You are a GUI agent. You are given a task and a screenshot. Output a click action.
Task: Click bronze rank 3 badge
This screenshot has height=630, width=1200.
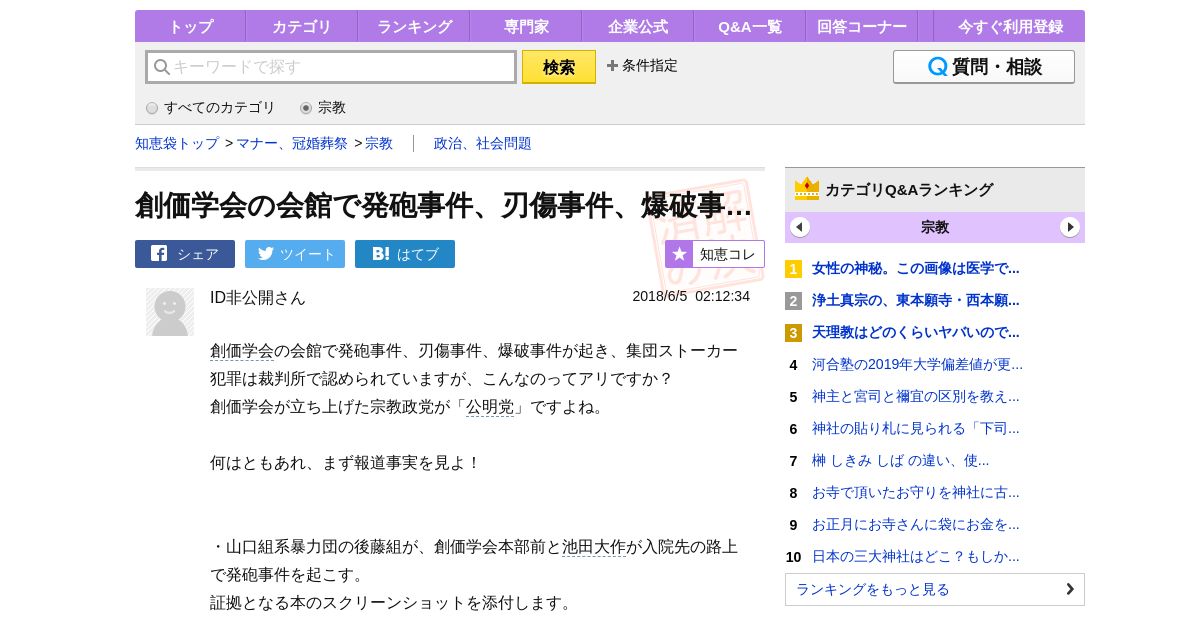(x=793, y=332)
